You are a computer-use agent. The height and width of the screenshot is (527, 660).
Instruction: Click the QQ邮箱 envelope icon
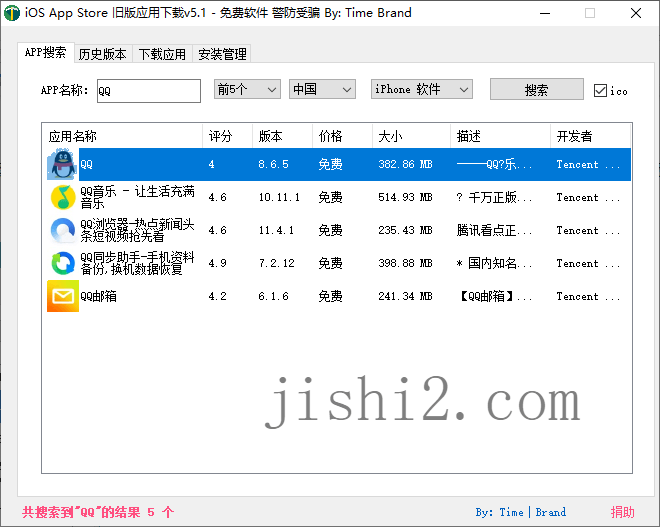(63, 296)
